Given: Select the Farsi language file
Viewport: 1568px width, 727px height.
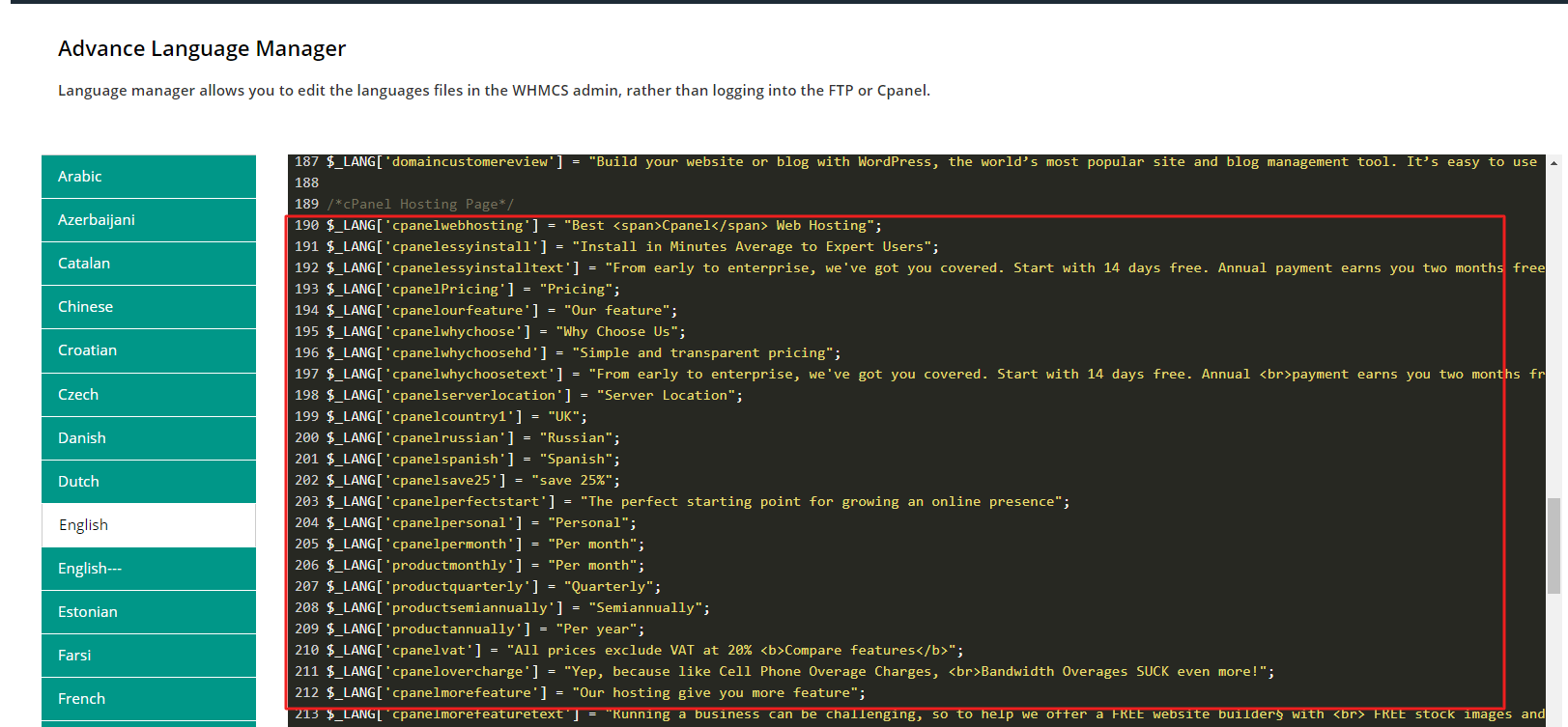Looking at the screenshot, I should click(148, 656).
